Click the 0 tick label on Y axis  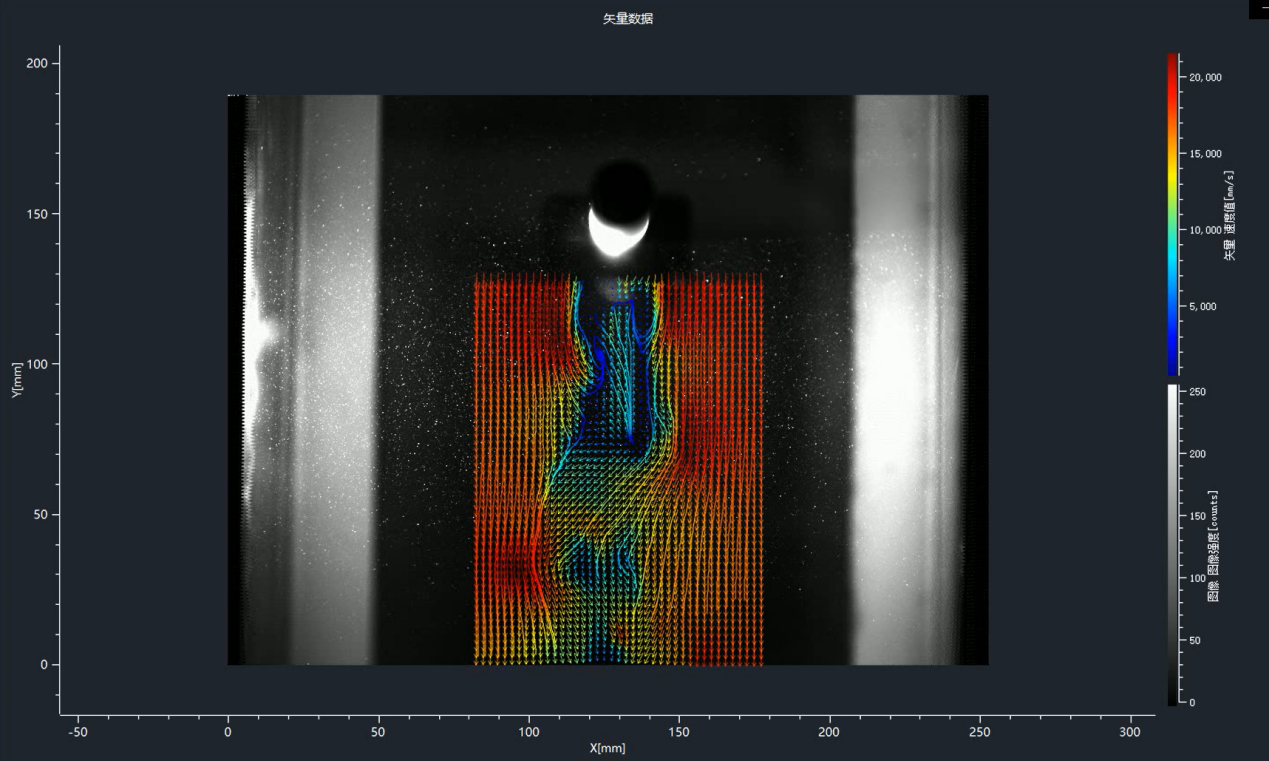point(45,665)
